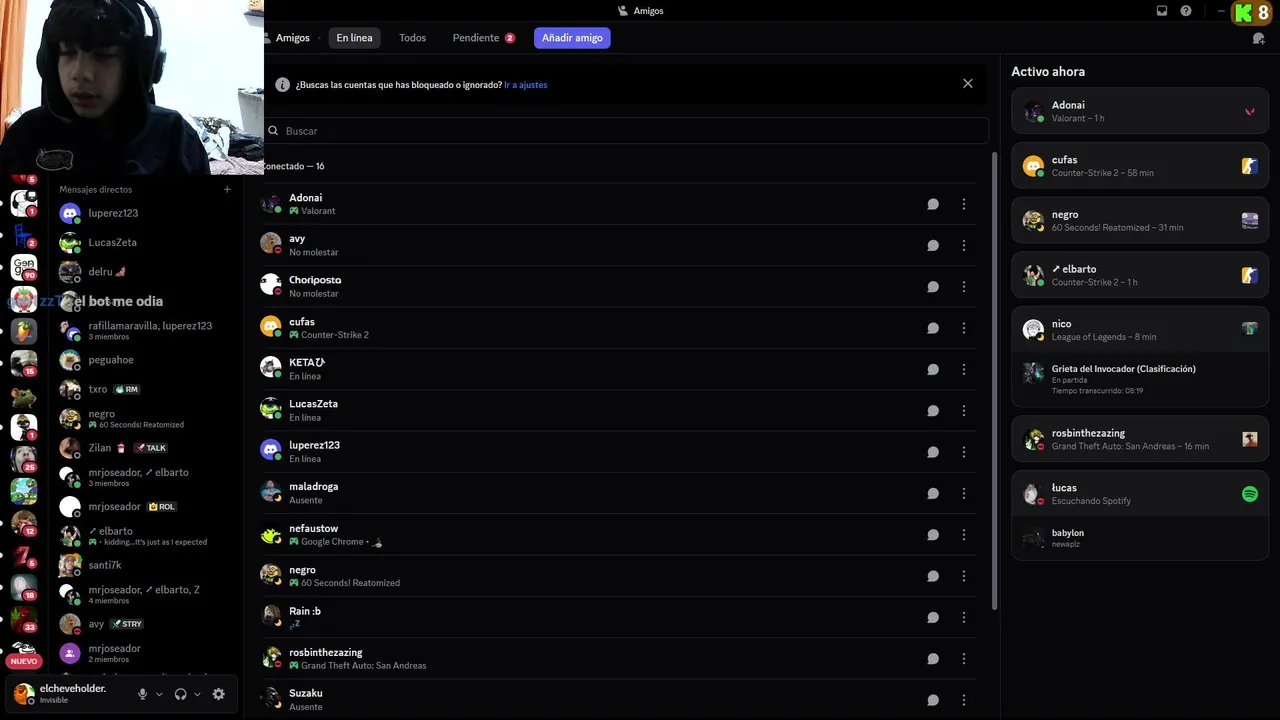Open the help question mark icon

point(1186,11)
